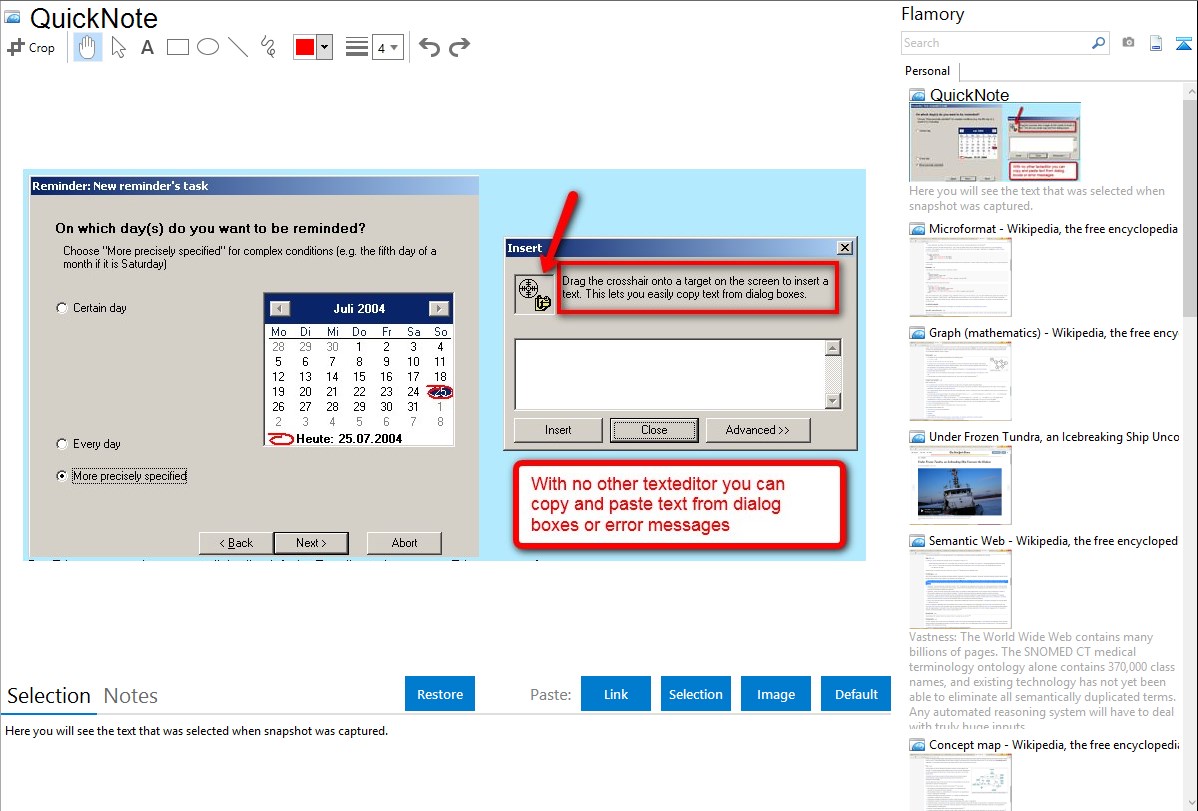Select the ellipse shape tool
Viewport: 1198px width, 811px height.
tap(208, 47)
